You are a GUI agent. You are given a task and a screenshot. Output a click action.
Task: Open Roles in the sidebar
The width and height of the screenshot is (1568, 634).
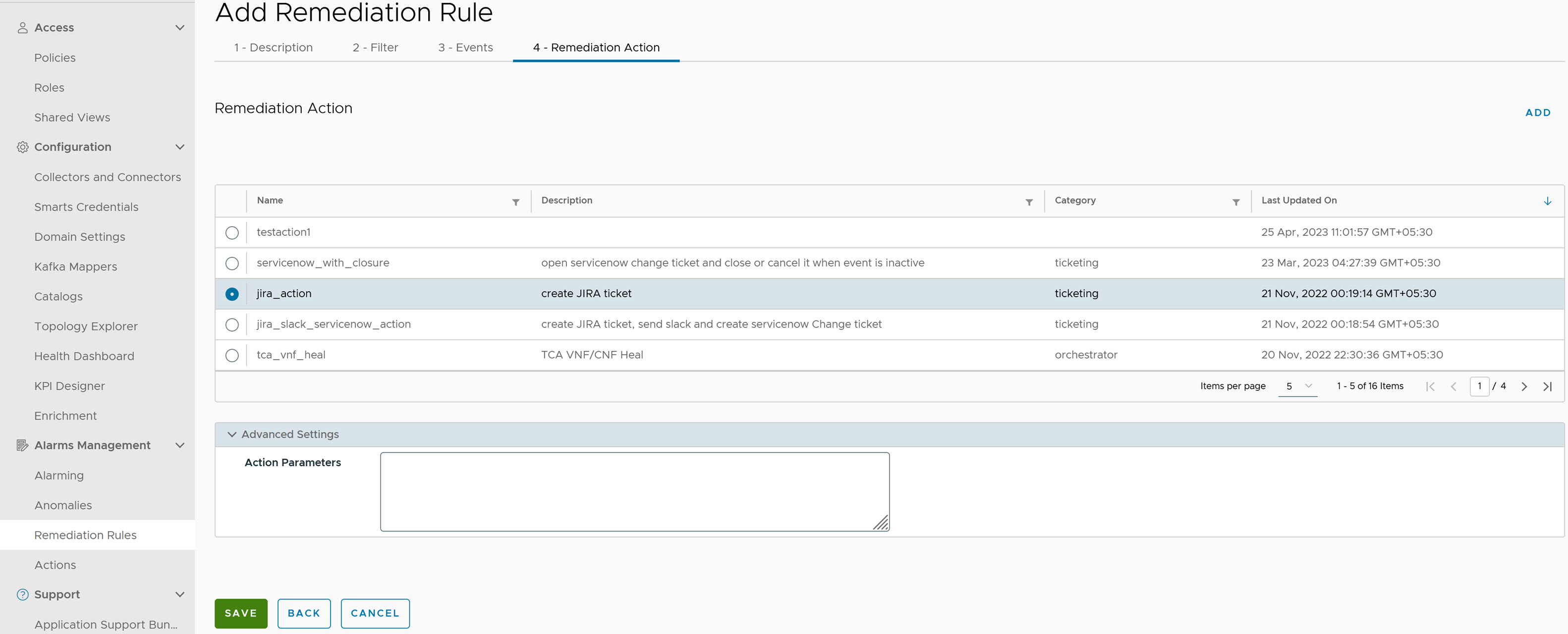coord(49,88)
